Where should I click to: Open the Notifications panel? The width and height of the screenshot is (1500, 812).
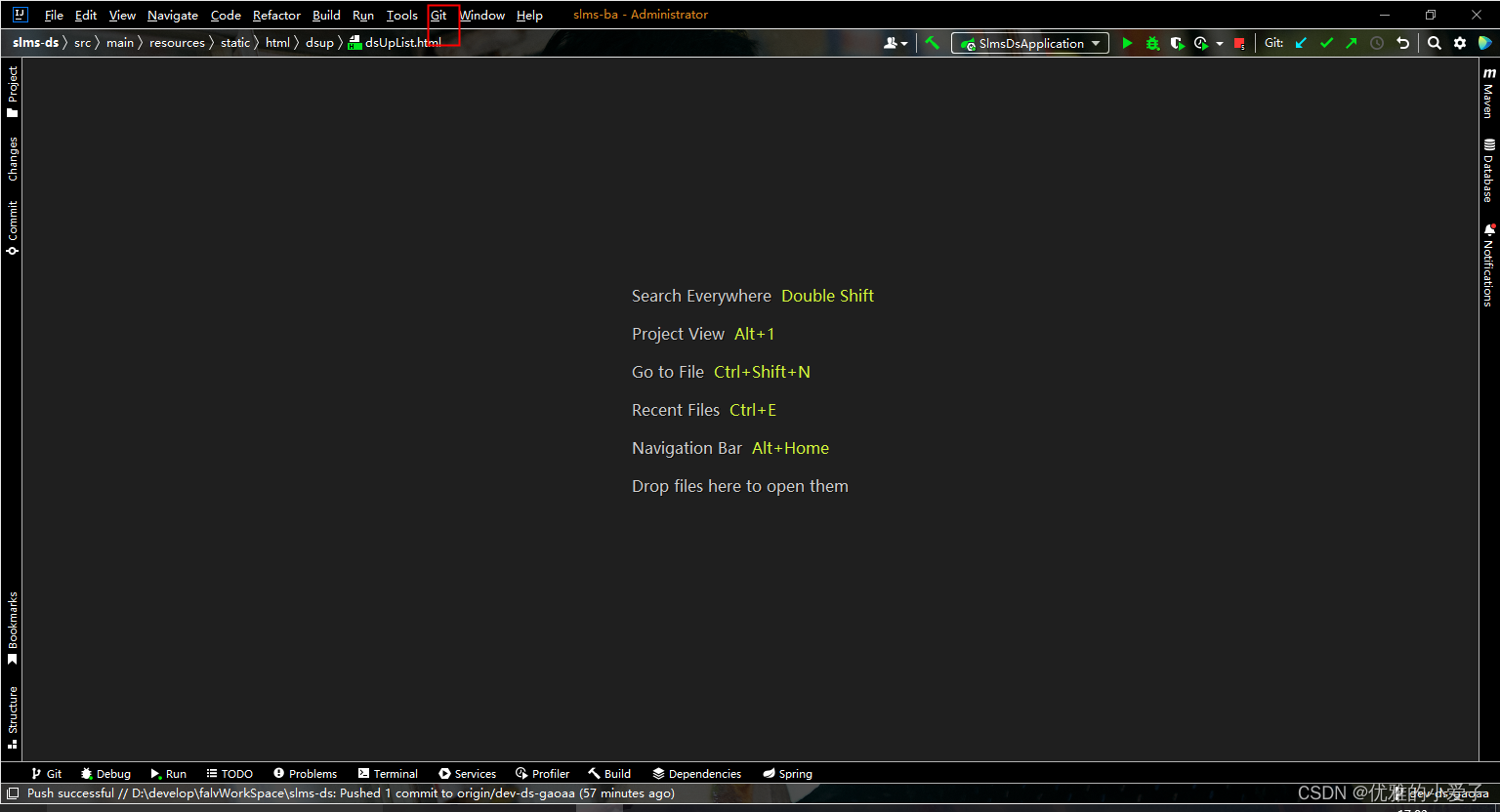(1488, 265)
